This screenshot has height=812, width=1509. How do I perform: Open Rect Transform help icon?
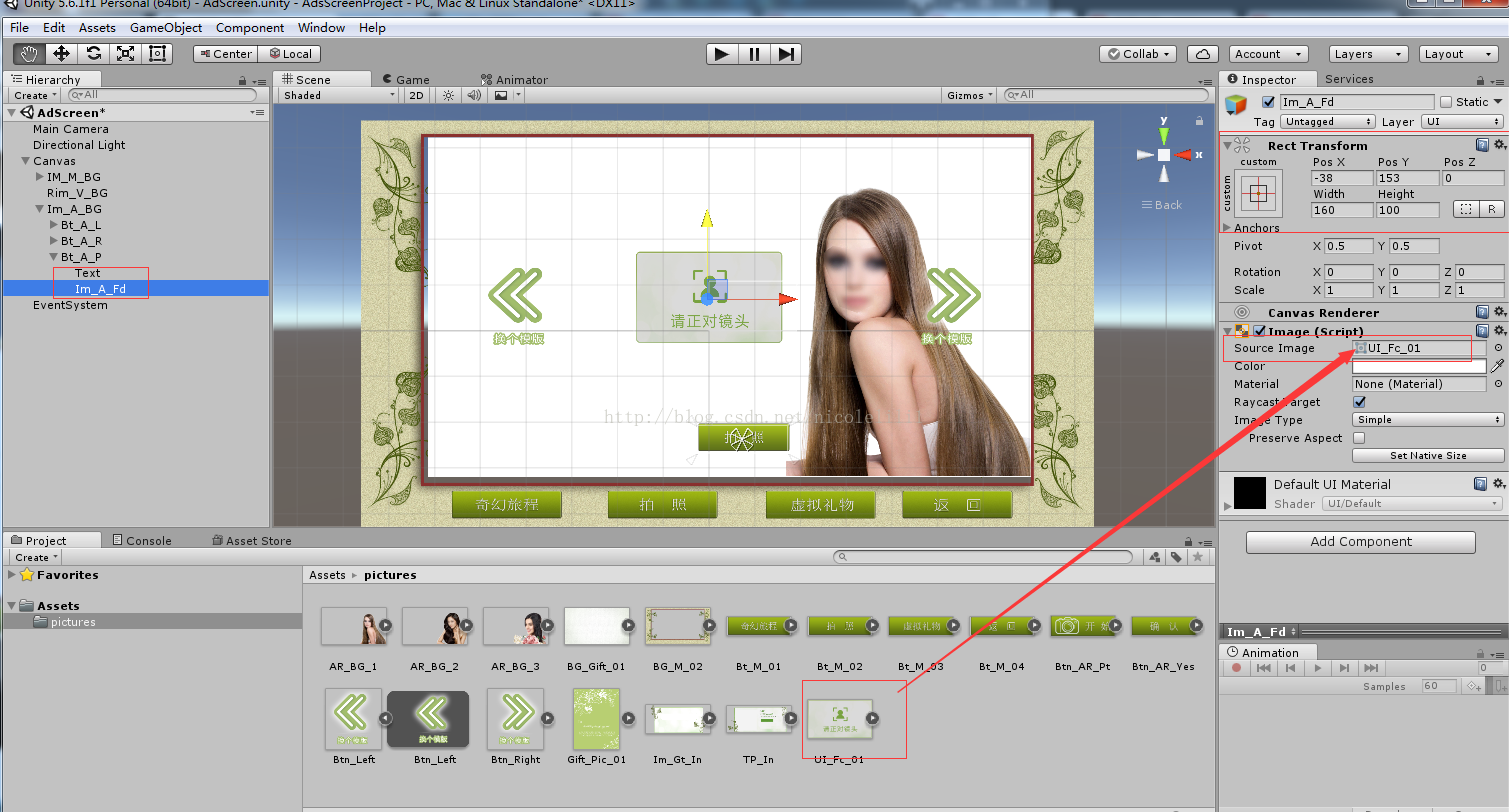pyautogui.click(x=1481, y=145)
